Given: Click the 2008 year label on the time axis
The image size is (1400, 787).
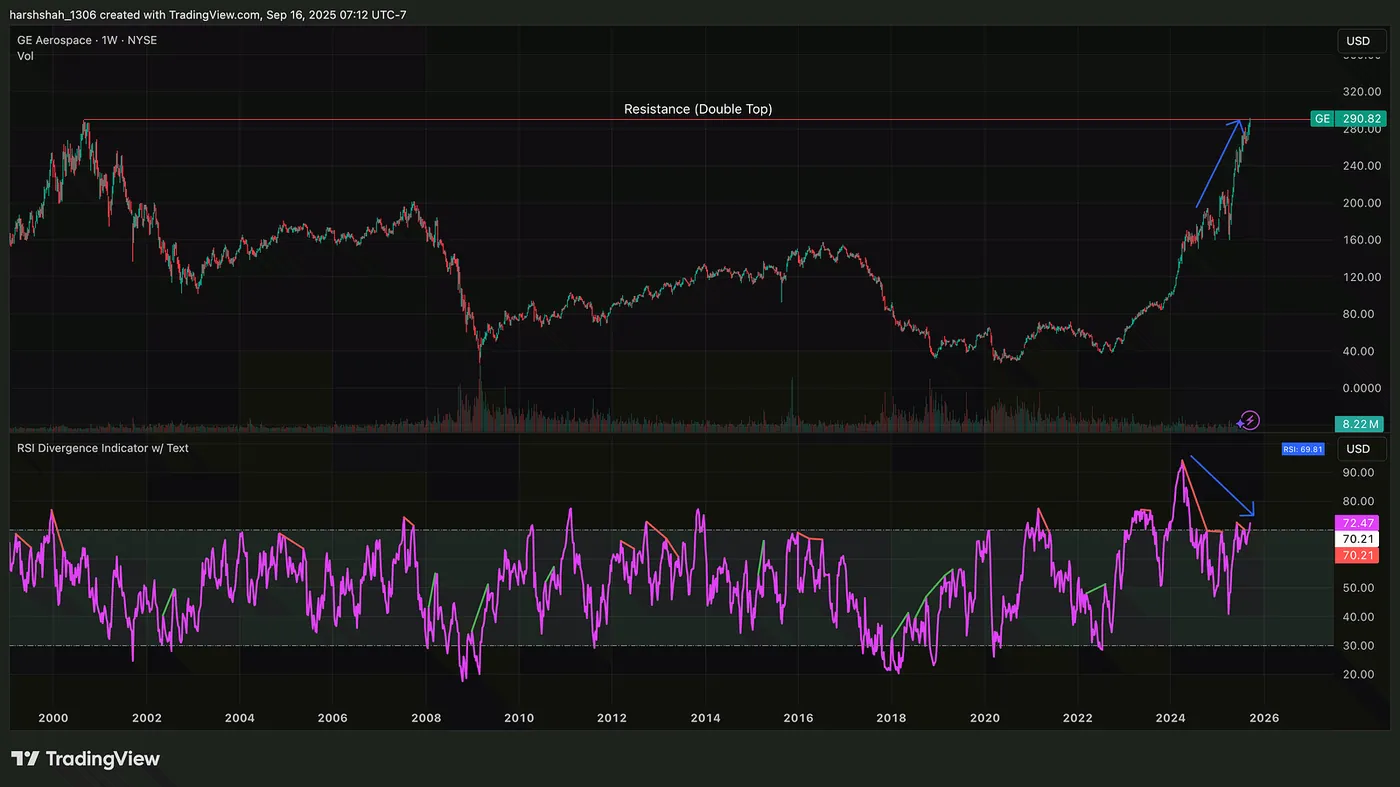Looking at the screenshot, I should (x=426, y=718).
